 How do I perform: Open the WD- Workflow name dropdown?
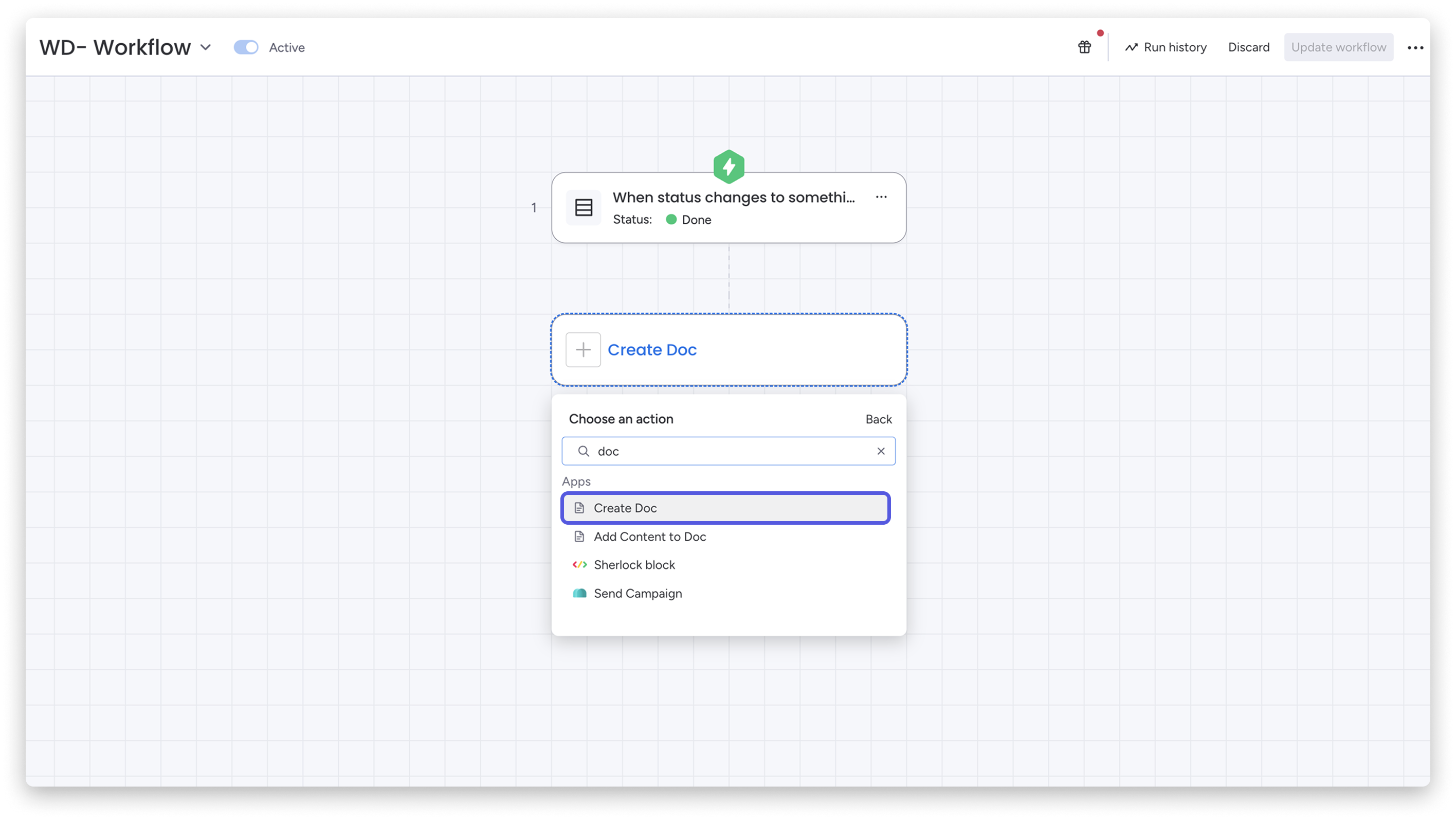pos(206,47)
